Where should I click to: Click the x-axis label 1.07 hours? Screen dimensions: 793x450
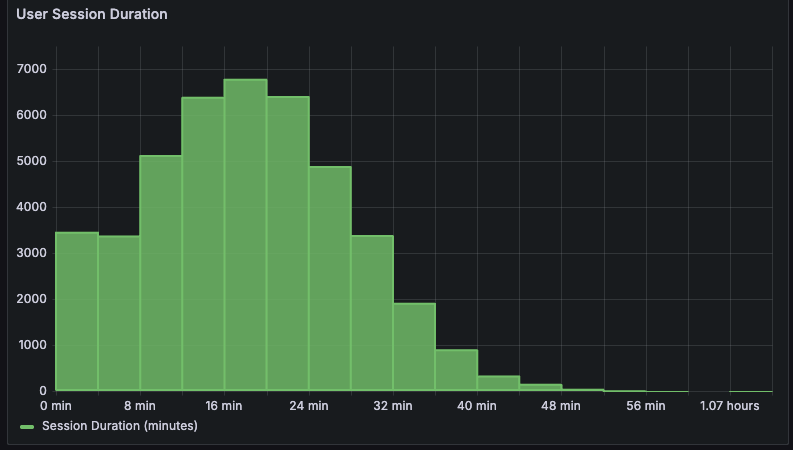point(730,406)
